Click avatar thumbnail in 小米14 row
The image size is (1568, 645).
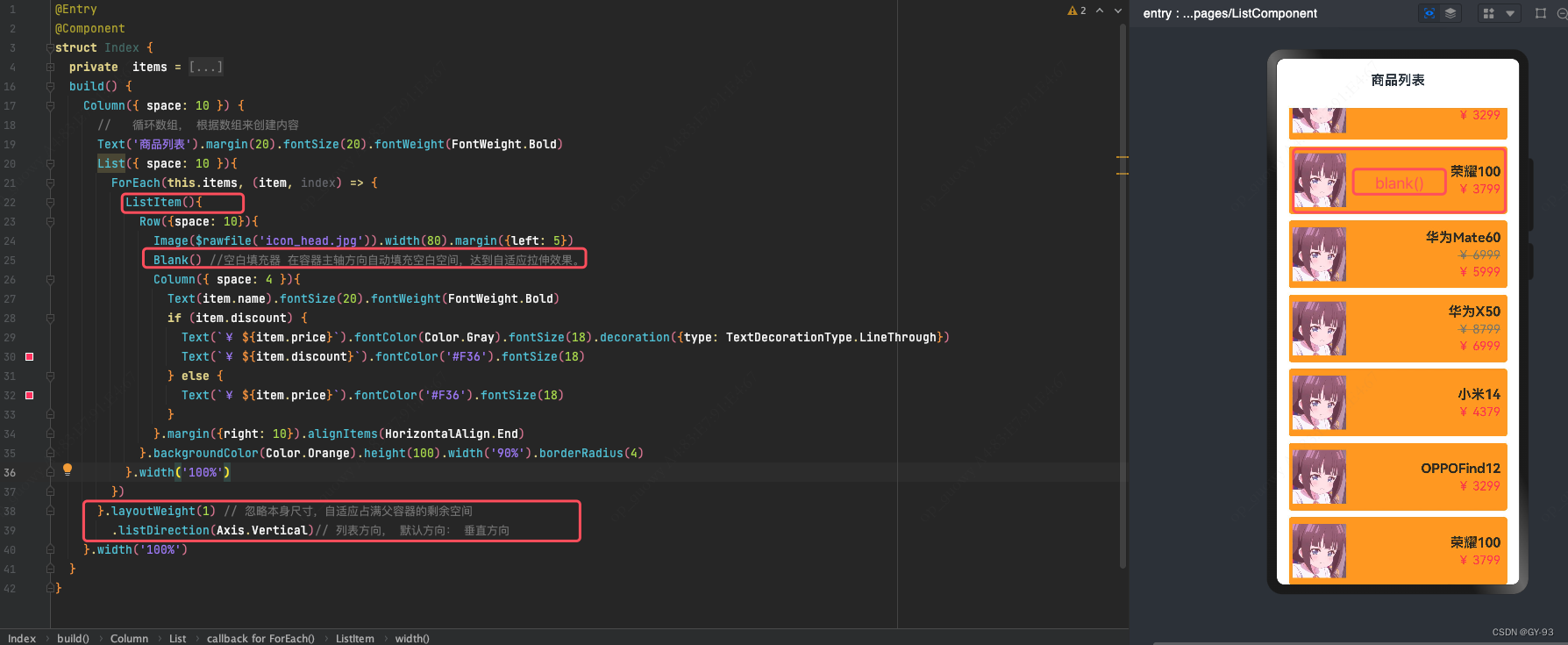tap(1319, 403)
